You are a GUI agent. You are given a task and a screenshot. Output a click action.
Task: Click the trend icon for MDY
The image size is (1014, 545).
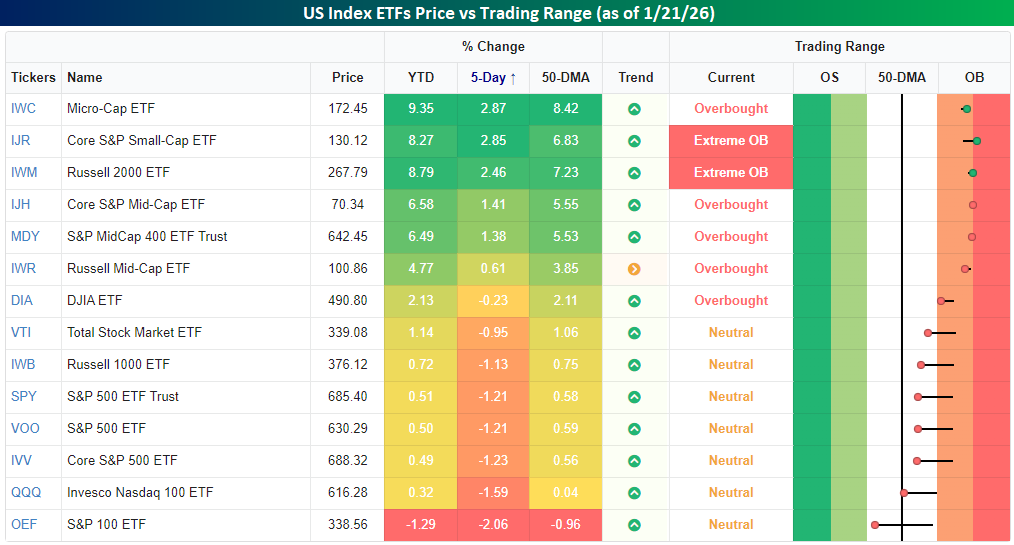click(634, 237)
